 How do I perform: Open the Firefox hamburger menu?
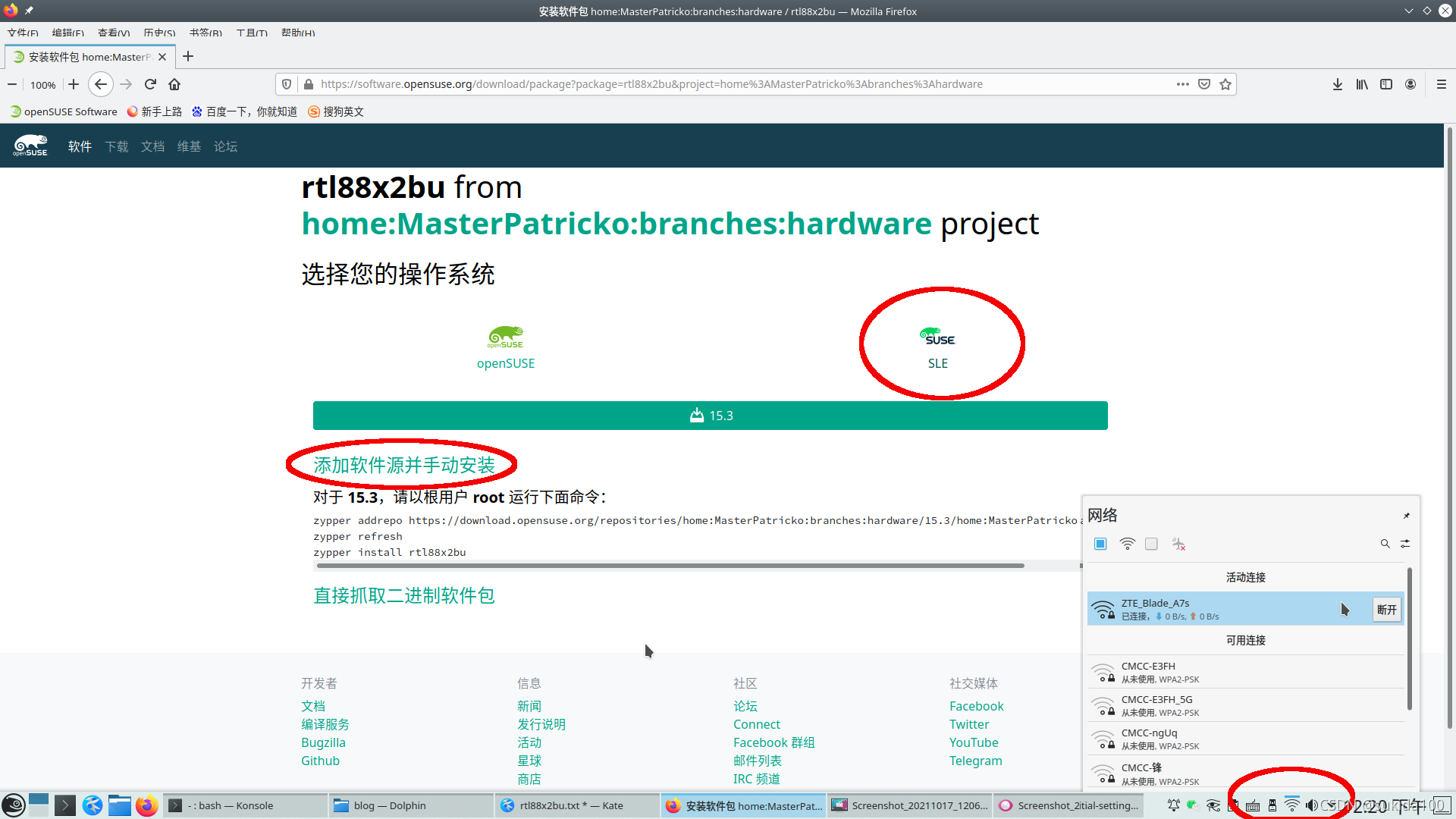[1442, 84]
